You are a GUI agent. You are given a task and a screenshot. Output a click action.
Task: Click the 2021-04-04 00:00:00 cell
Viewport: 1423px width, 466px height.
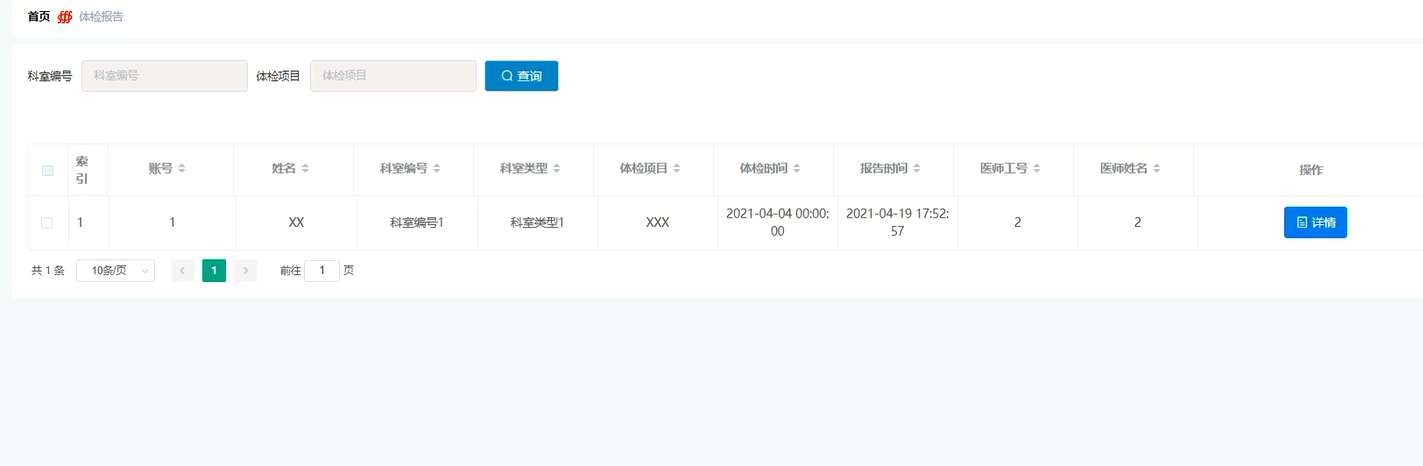(777, 222)
